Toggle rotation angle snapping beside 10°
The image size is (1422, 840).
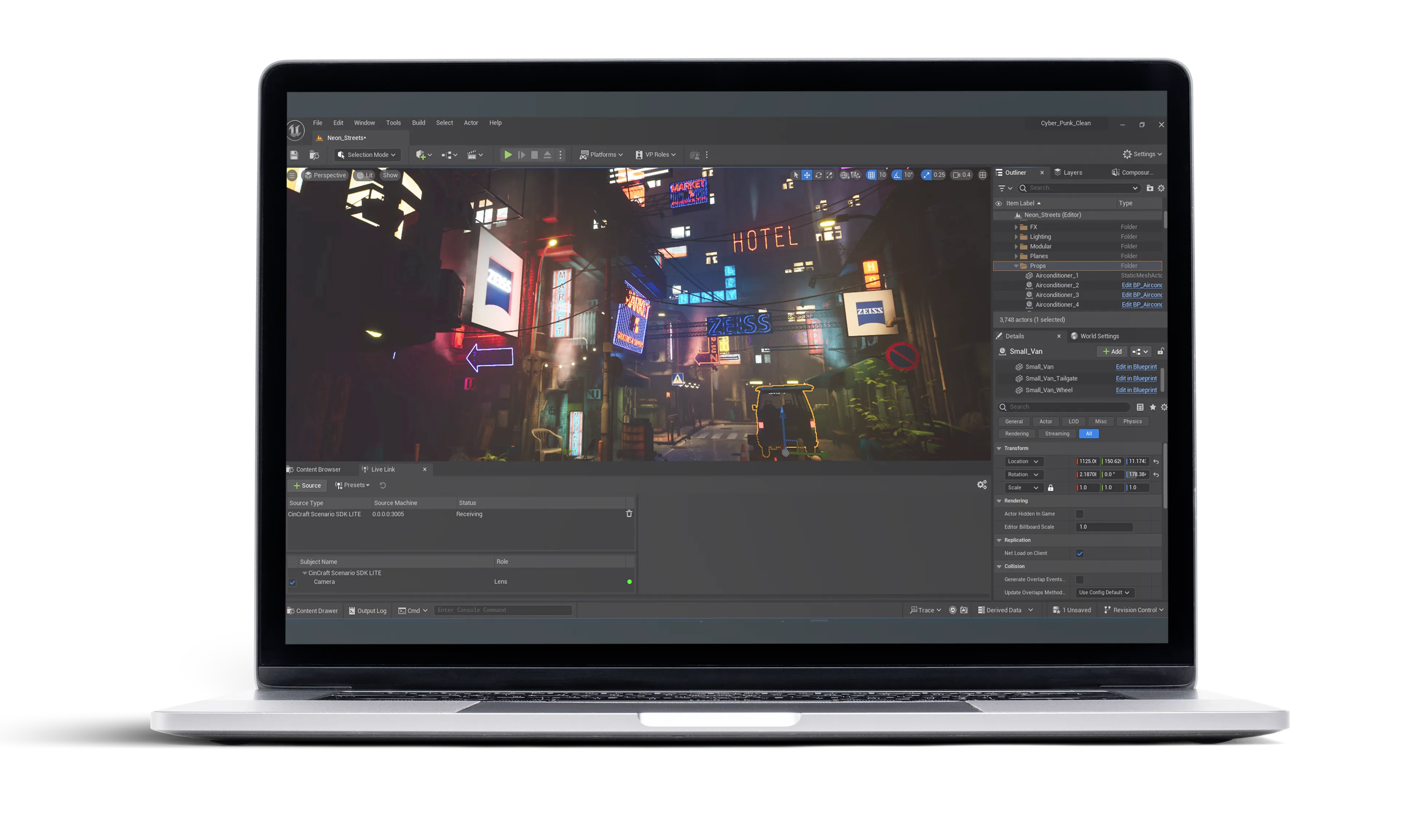[897, 175]
